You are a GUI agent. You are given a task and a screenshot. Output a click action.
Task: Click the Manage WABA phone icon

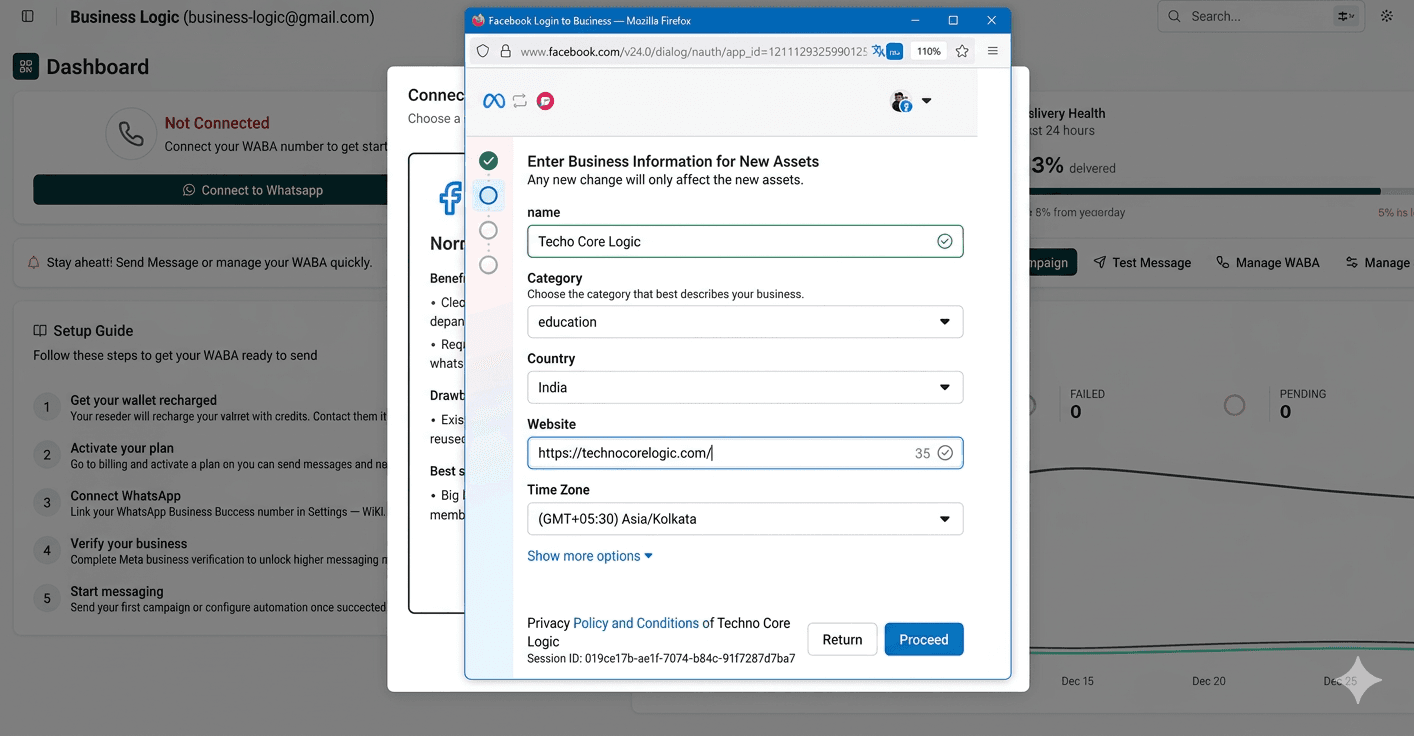point(1222,262)
